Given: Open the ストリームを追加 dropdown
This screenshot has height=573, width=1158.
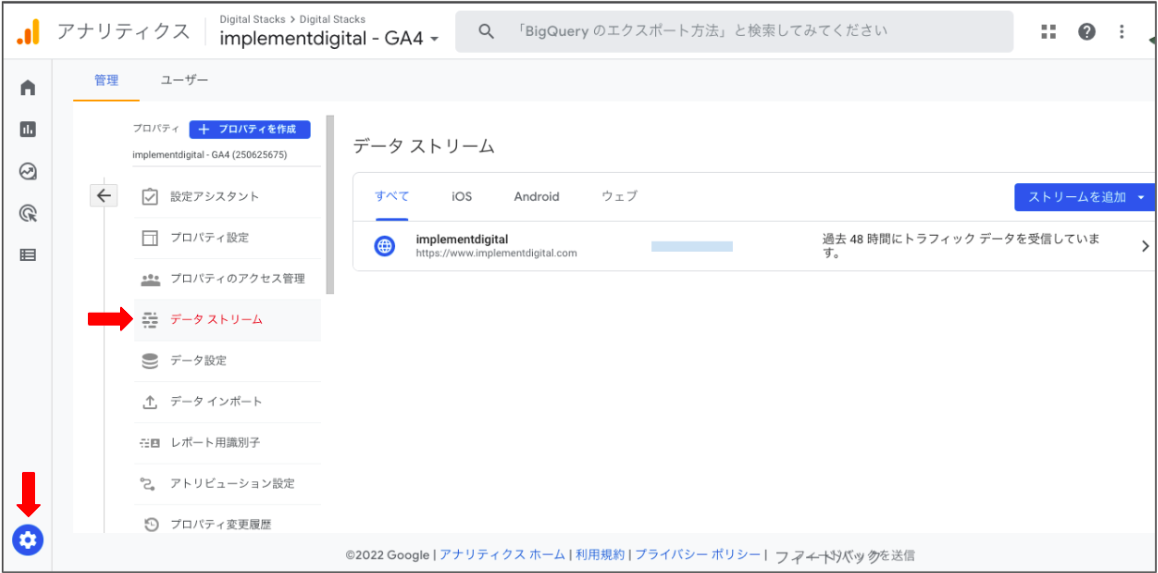Looking at the screenshot, I should [x=1084, y=197].
